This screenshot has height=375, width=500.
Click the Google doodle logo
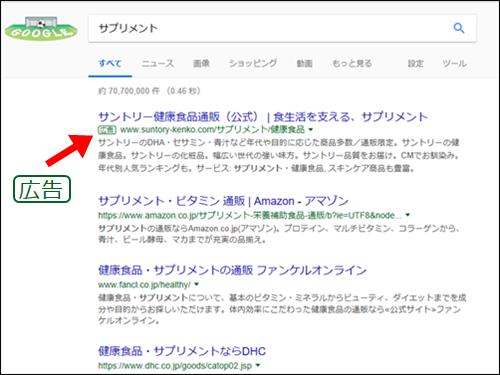tap(41, 29)
